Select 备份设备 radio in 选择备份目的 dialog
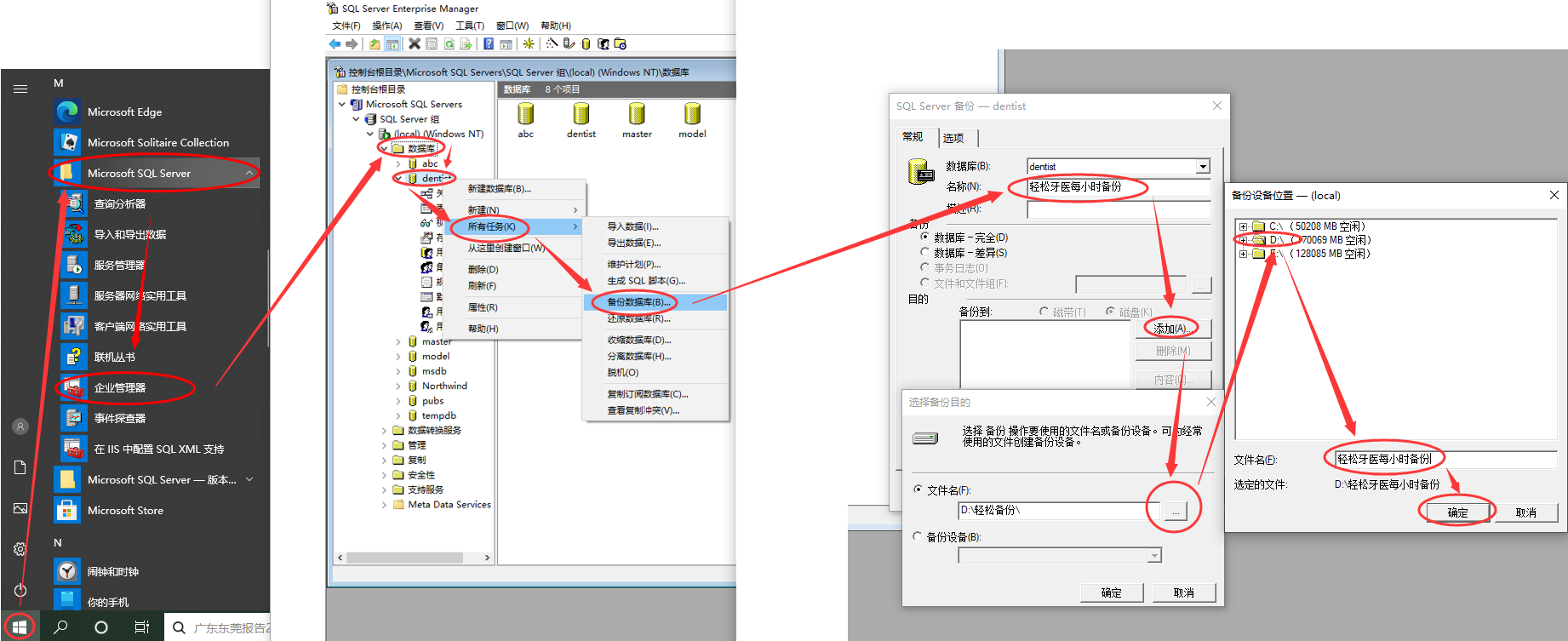The height and width of the screenshot is (641, 1568). 918,536
